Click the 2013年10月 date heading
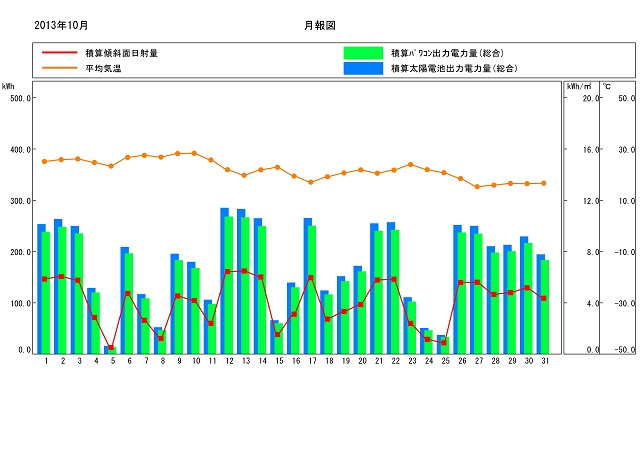640x452 pixels. (x=61, y=25)
